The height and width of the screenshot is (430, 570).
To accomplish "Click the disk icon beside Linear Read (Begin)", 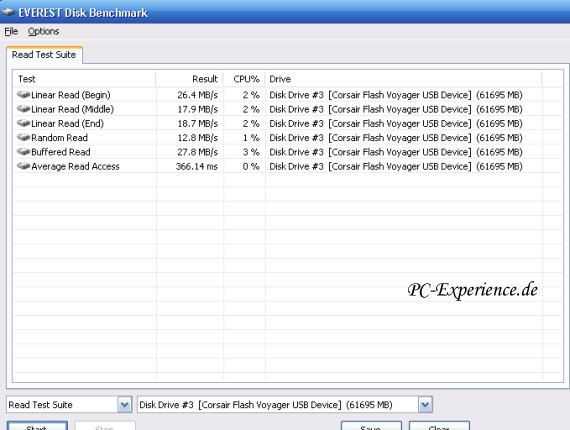I will coord(24,95).
